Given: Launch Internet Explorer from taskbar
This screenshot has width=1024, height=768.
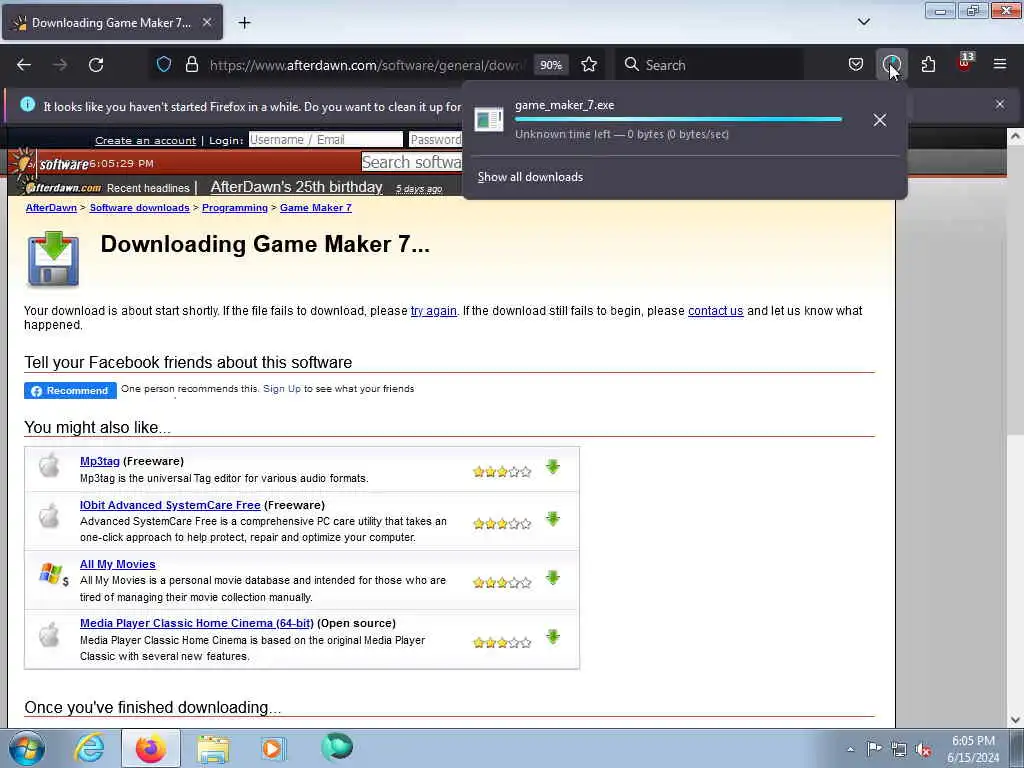Looking at the screenshot, I should pos(89,748).
